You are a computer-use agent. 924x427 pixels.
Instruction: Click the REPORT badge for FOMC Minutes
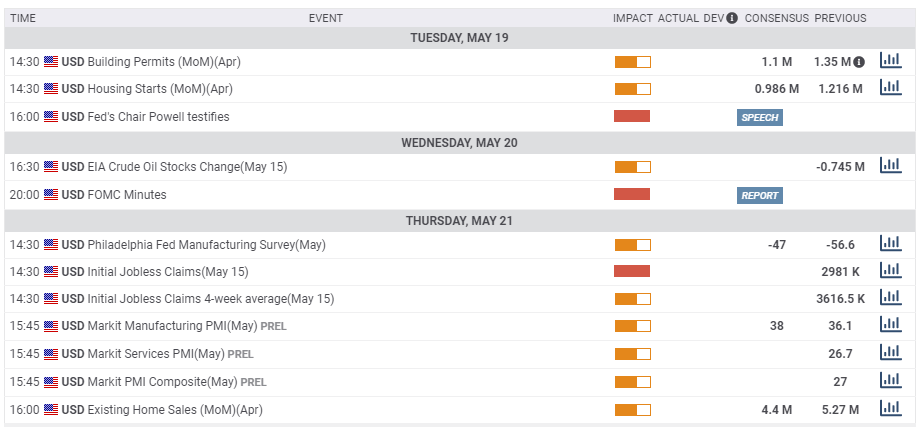pyautogui.click(x=760, y=196)
